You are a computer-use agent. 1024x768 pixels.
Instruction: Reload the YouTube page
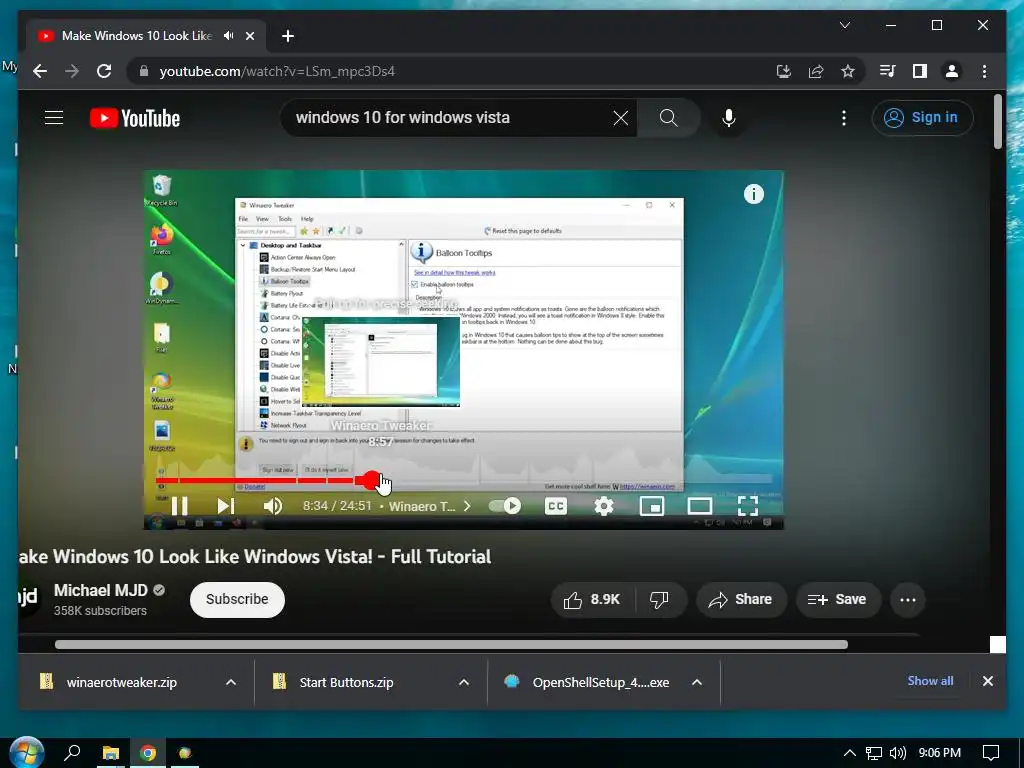[x=104, y=71]
